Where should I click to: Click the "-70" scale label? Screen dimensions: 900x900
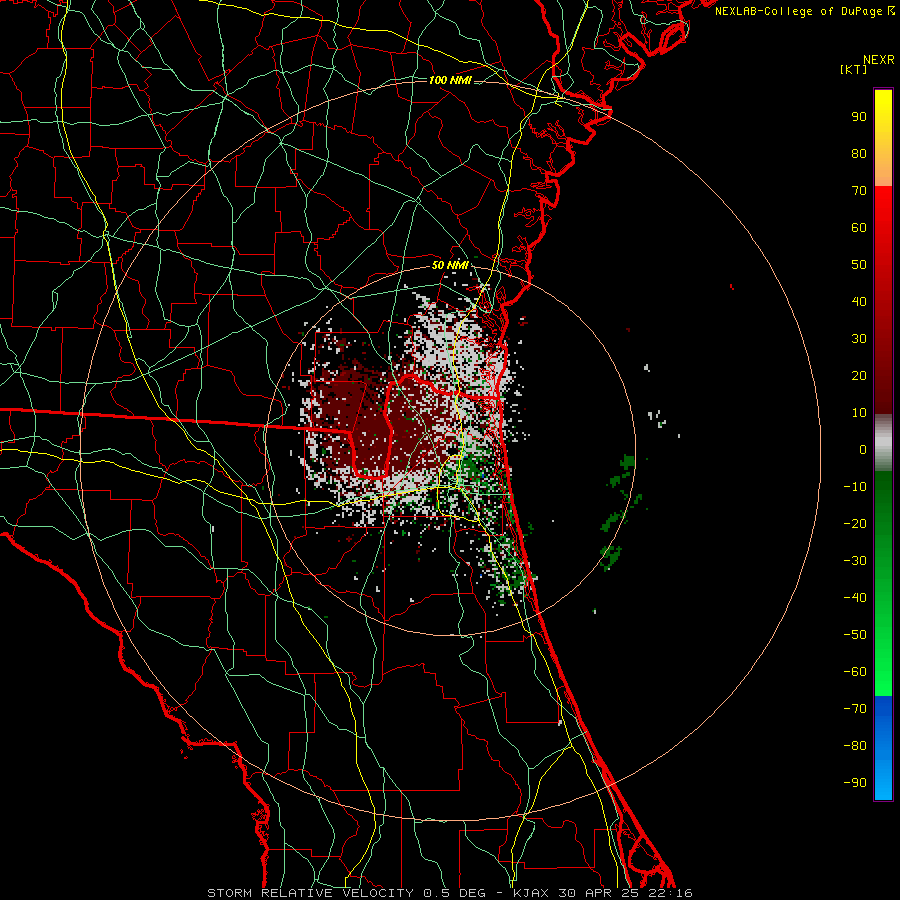tap(855, 709)
